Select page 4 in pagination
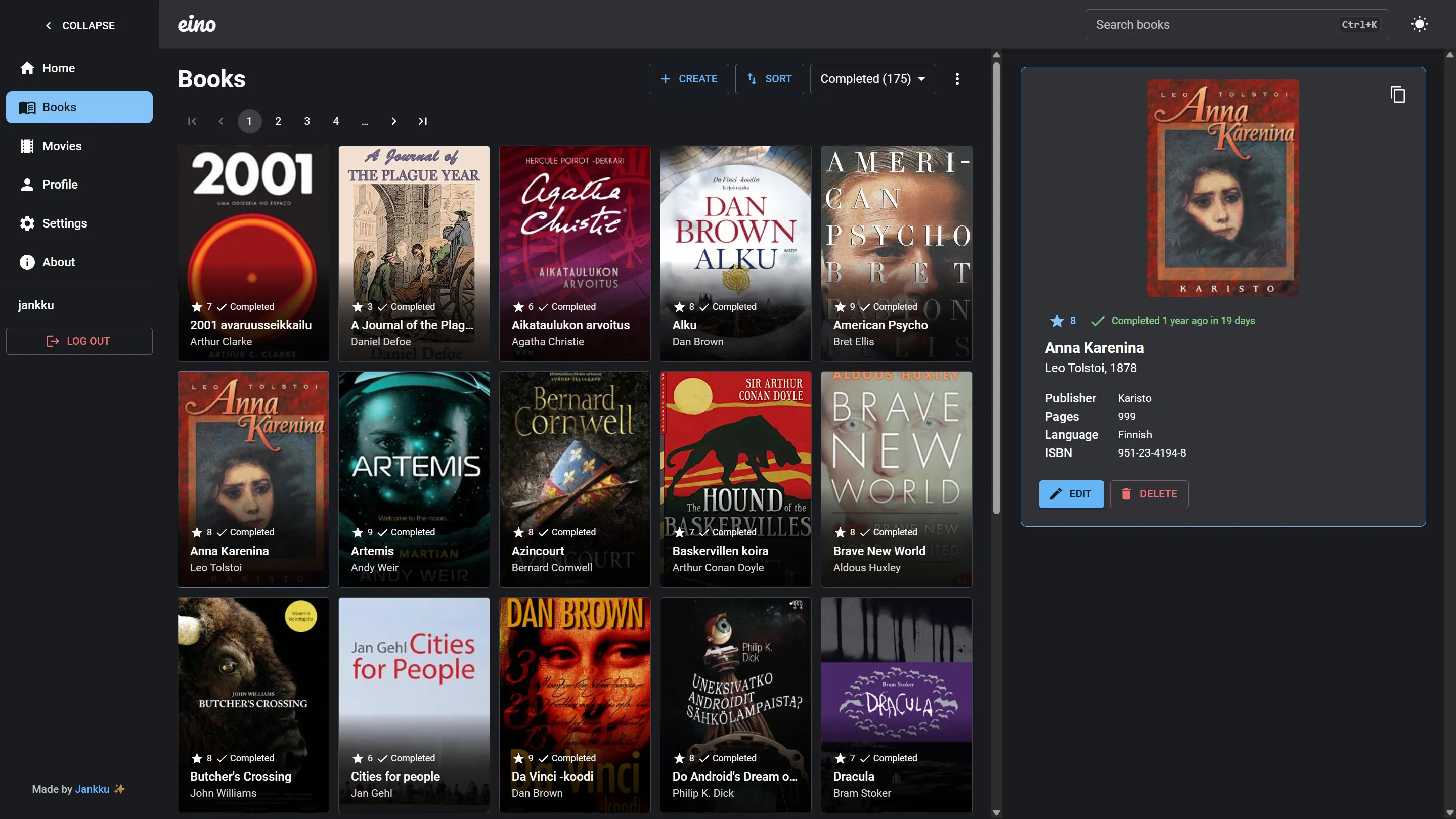Viewport: 1456px width, 819px height. point(336,121)
